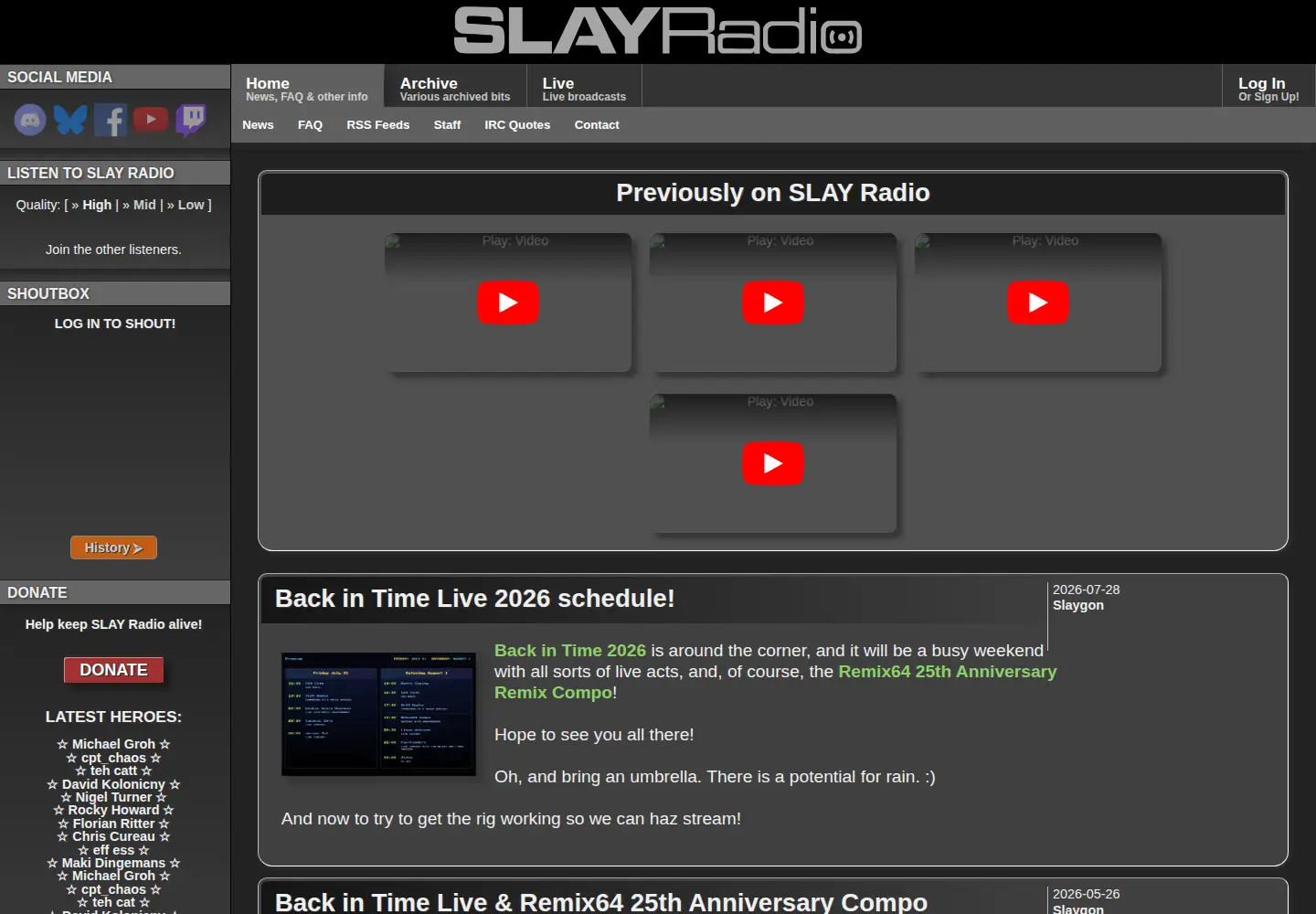The height and width of the screenshot is (914, 1316).
Task: Choose High quality stream
Action: pos(97,205)
